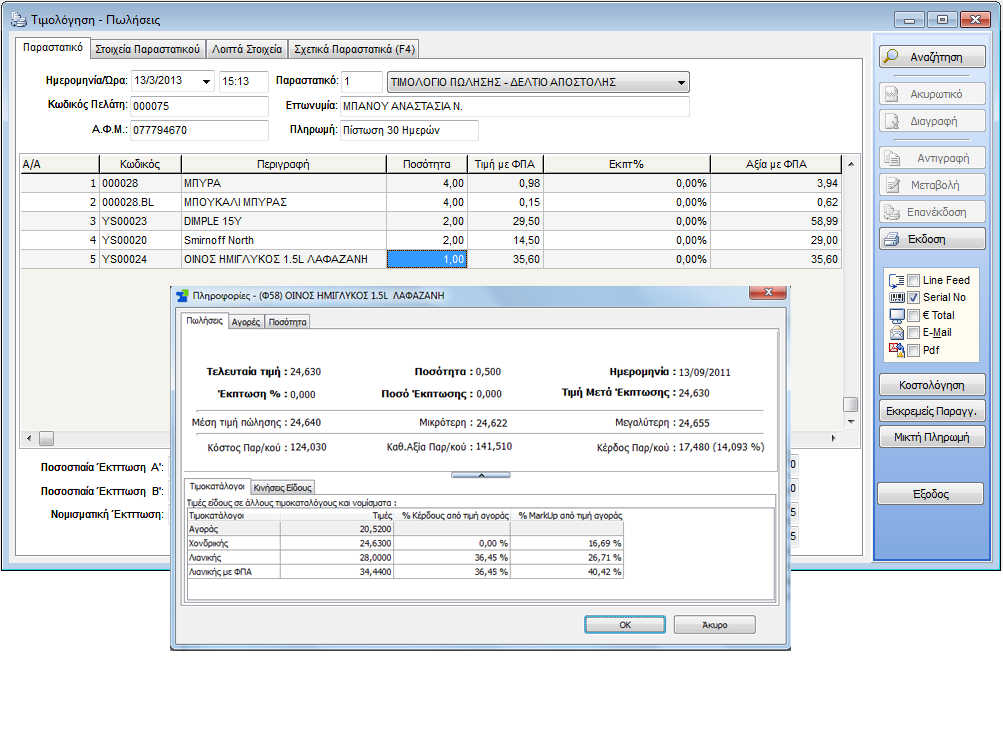Select the Σχετικά Παραστατικά (F4) tab
Screen dimensions: 1003x756
click(x=354, y=49)
